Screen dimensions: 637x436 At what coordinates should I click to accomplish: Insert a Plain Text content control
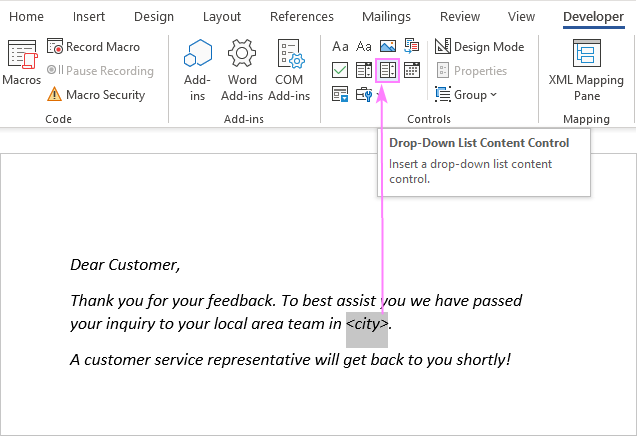click(364, 47)
